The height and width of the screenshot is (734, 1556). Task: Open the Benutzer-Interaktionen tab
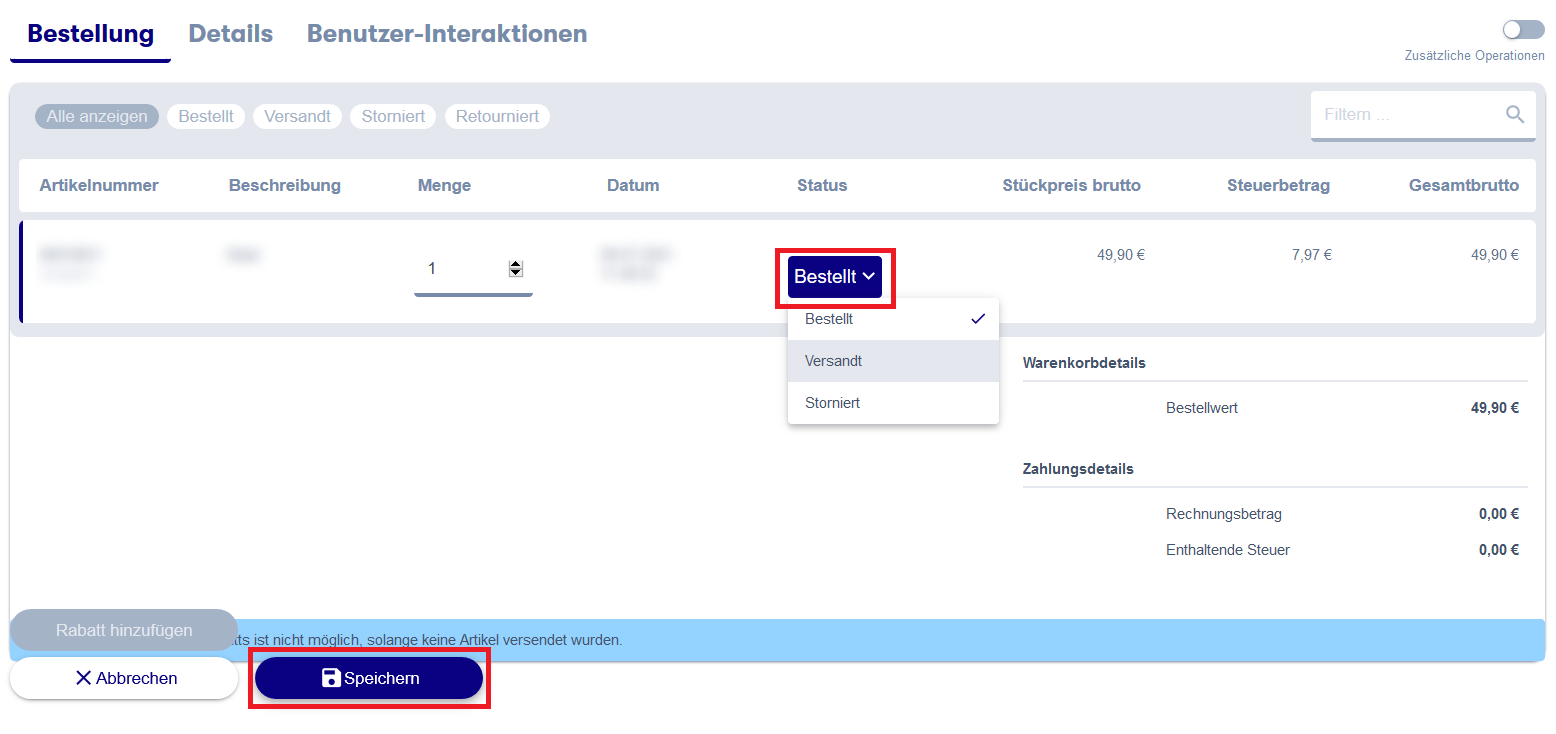(x=446, y=34)
